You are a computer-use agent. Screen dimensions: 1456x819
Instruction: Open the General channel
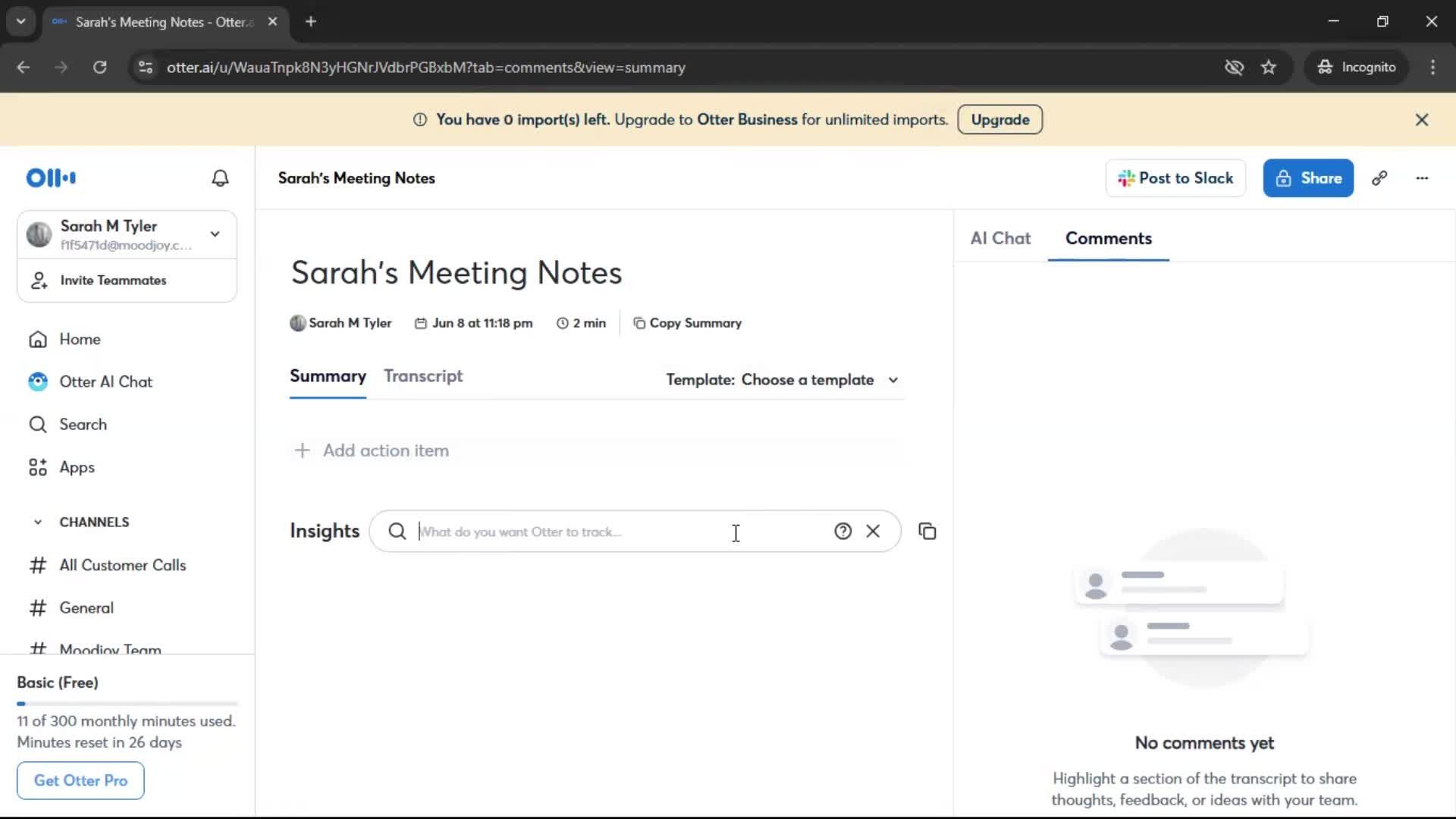click(71, 608)
